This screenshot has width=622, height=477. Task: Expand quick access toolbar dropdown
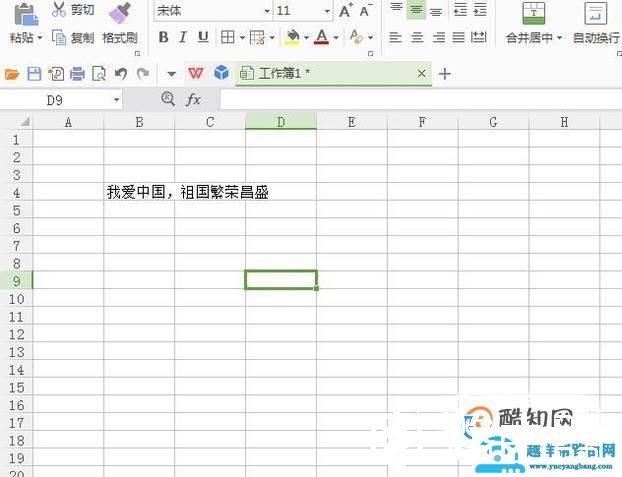pos(171,74)
